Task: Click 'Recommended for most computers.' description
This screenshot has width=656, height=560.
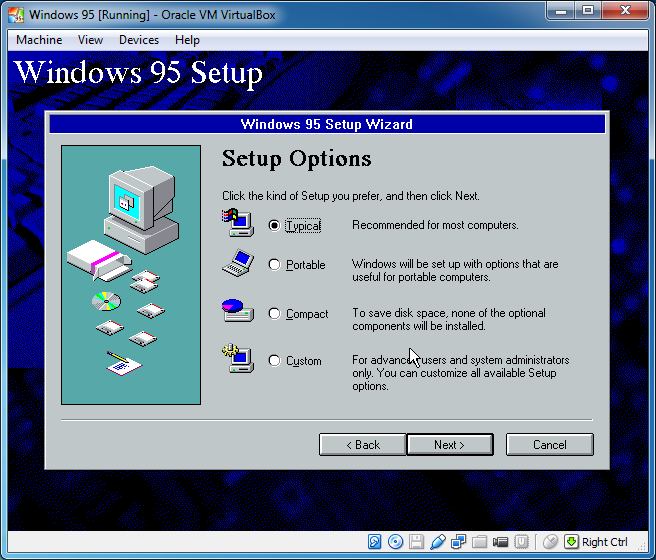Action: (x=435, y=225)
